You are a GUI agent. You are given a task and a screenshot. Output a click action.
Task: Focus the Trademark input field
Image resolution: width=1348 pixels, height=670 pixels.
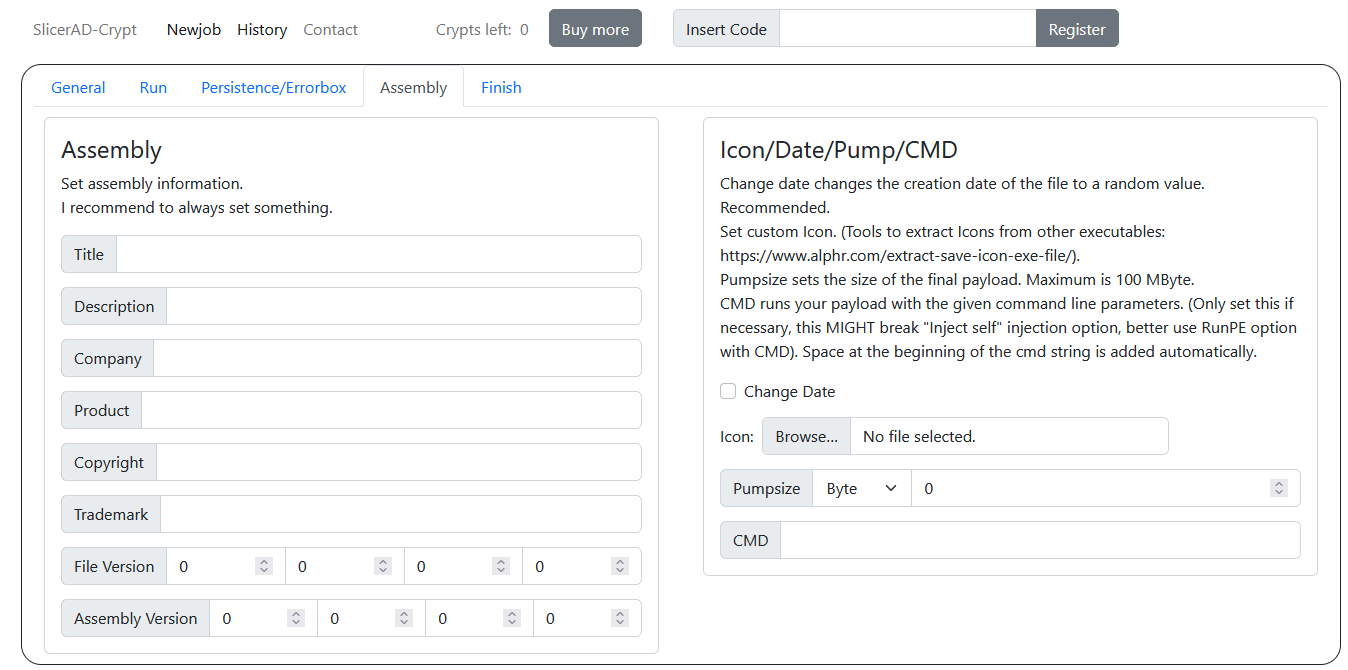[x=401, y=514]
